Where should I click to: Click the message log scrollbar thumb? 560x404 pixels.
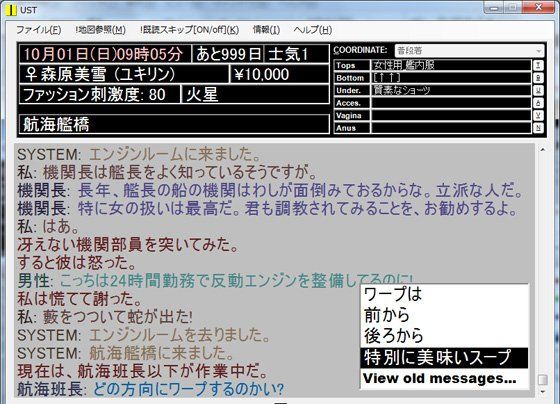click(x=543, y=380)
